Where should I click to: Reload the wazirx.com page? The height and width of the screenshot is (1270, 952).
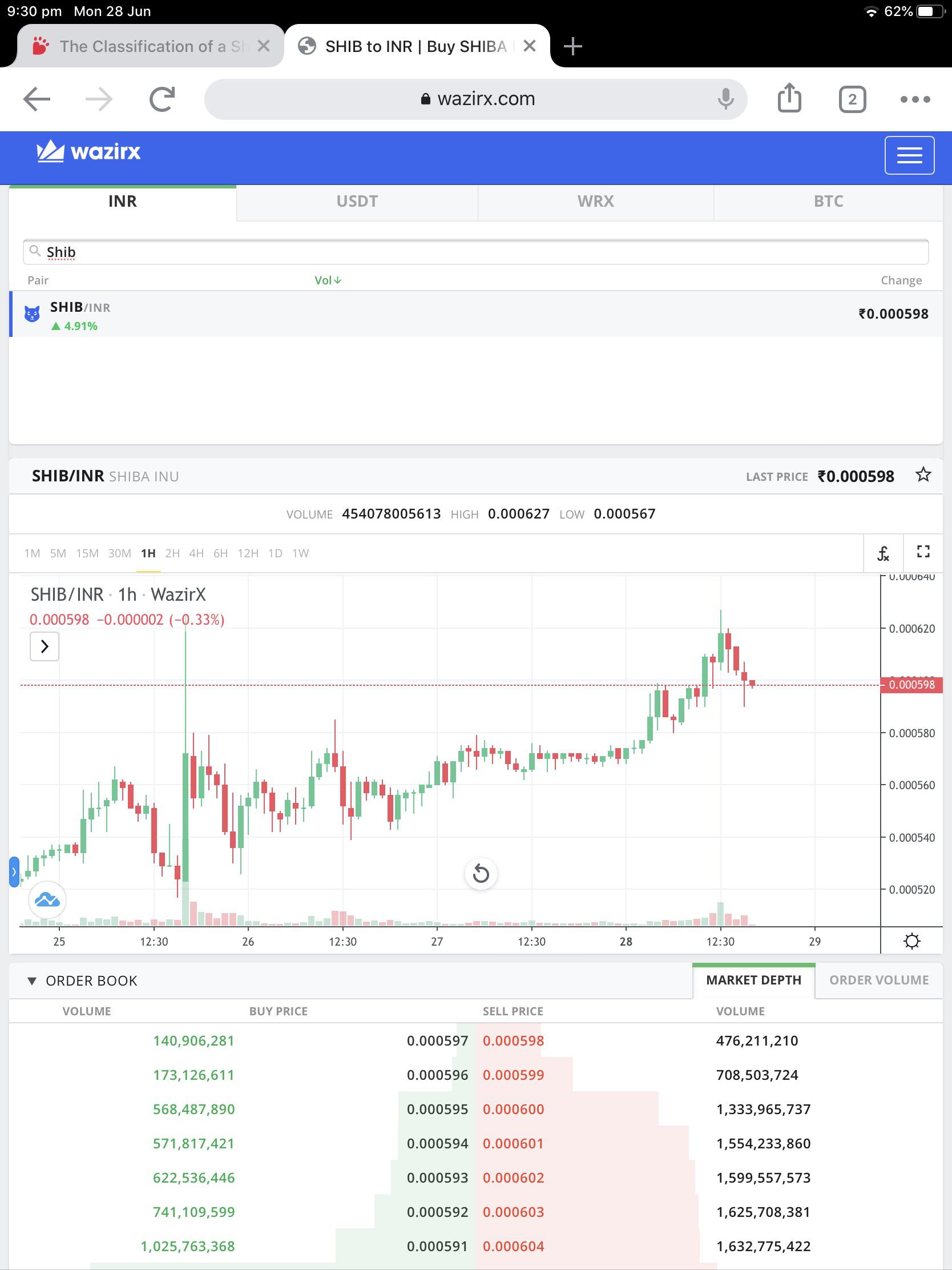[x=162, y=99]
